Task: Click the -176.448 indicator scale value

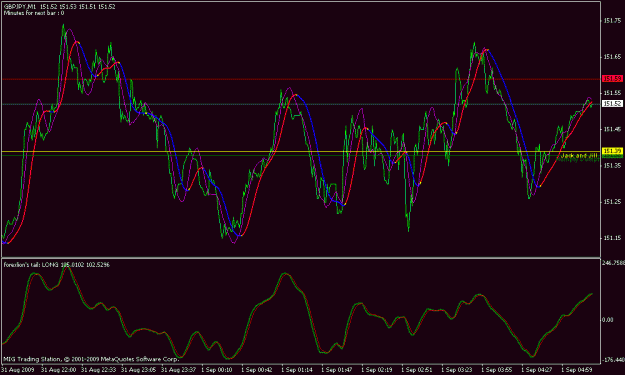Action: point(613,360)
